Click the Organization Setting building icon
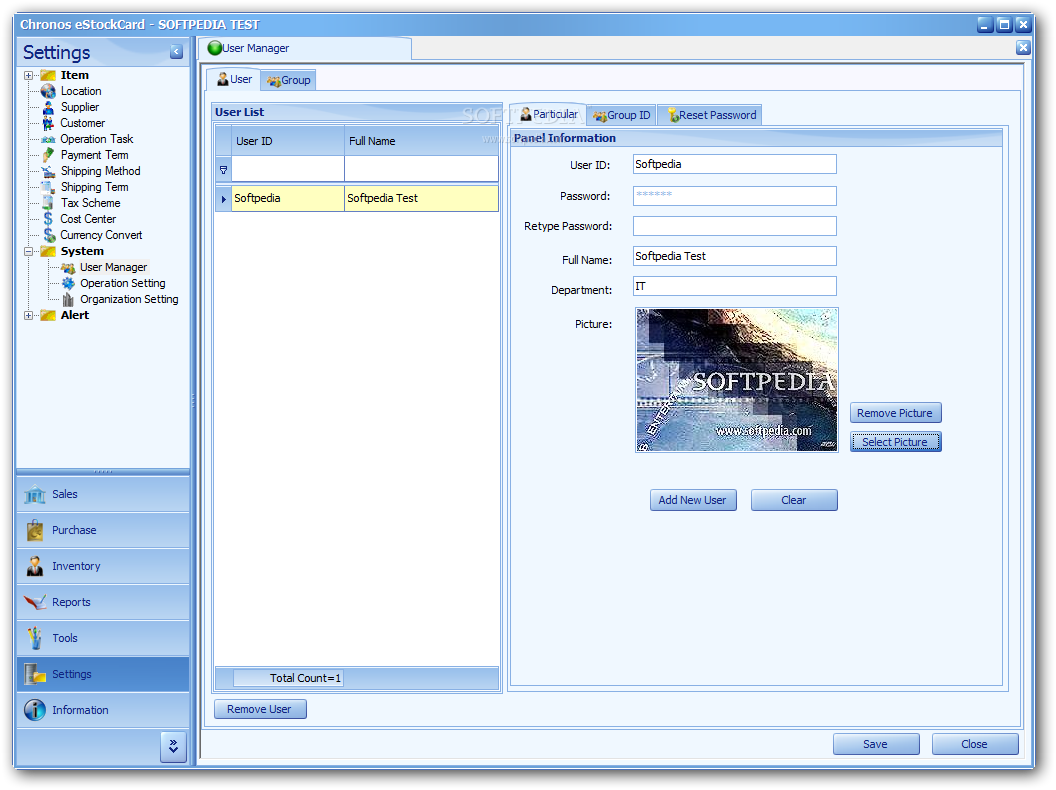The image size is (1056, 790). click(68, 299)
